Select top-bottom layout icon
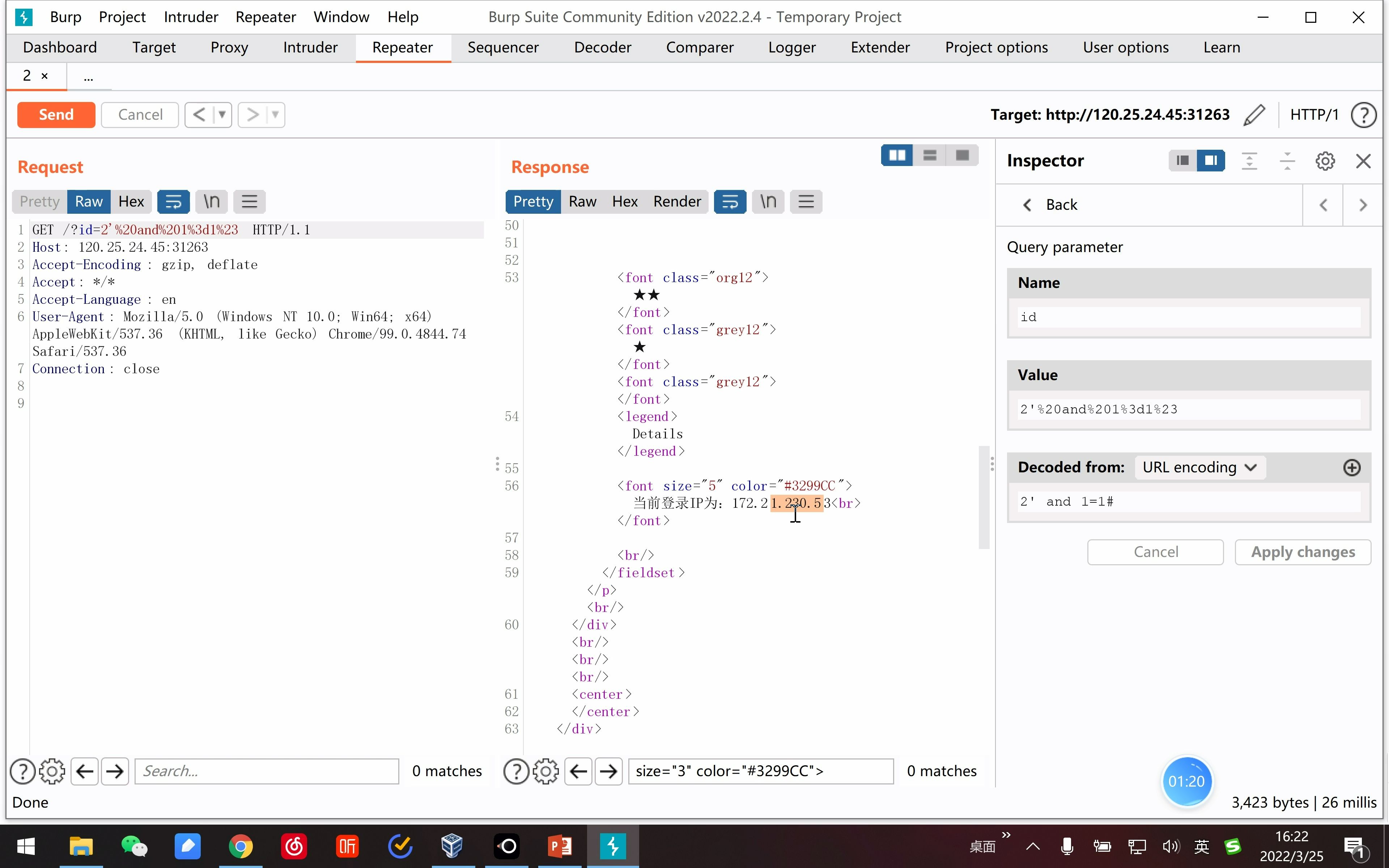The width and height of the screenshot is (1389, 868). click(930, 155)
